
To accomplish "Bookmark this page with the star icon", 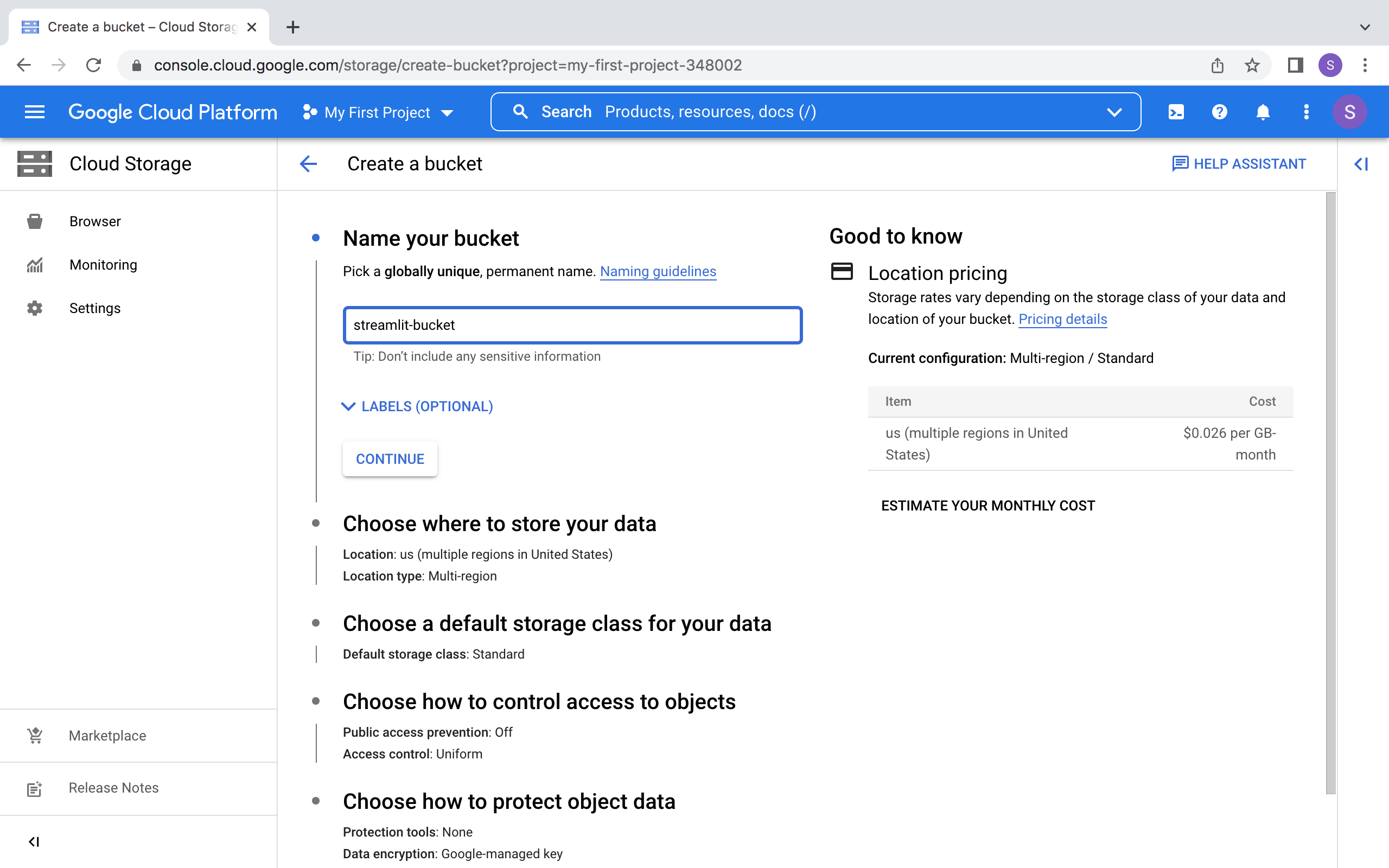I will pos(1252,66).
